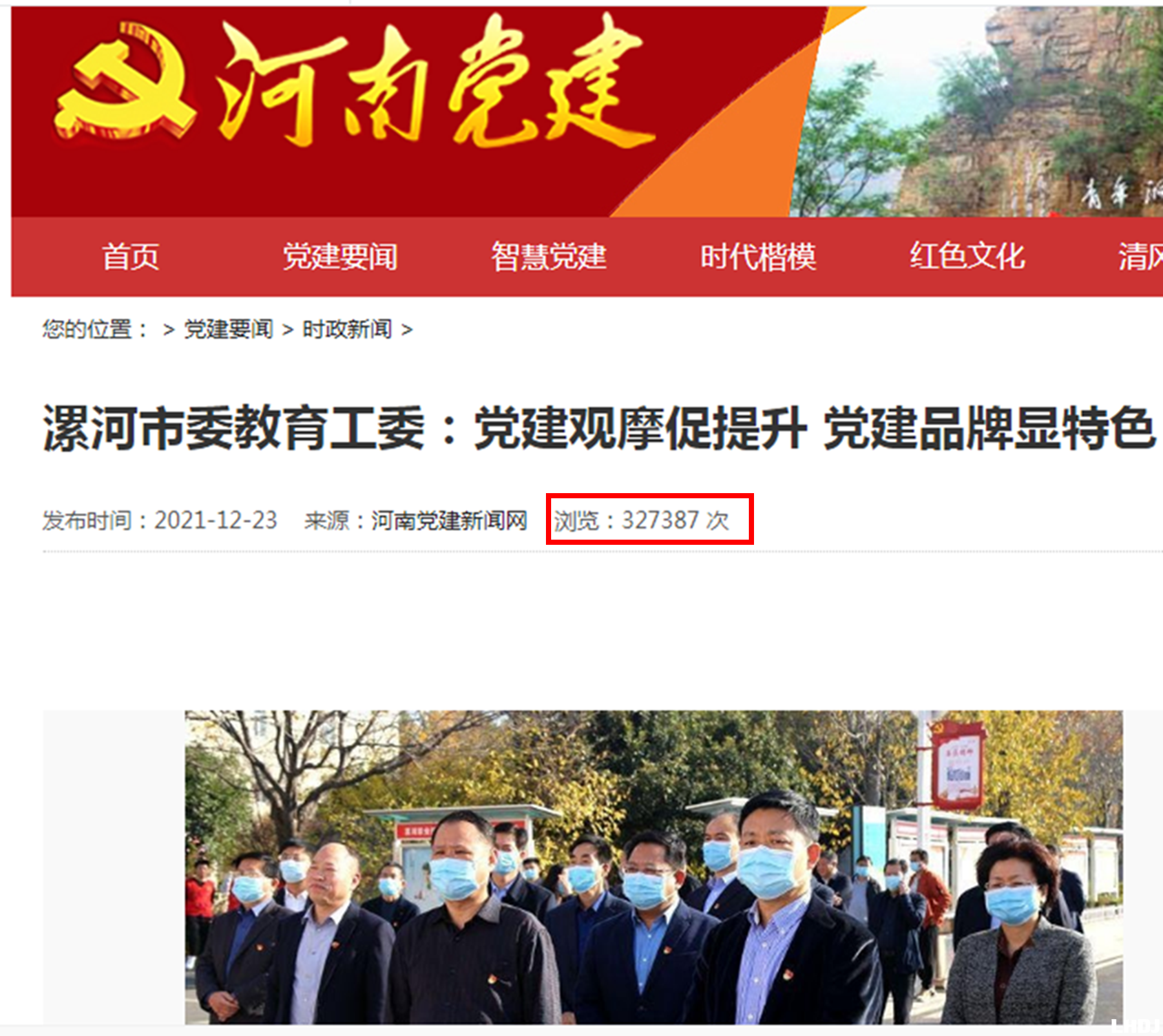
Task: Click the 浏览 327387 次 view counter
Action: point(642,520)
